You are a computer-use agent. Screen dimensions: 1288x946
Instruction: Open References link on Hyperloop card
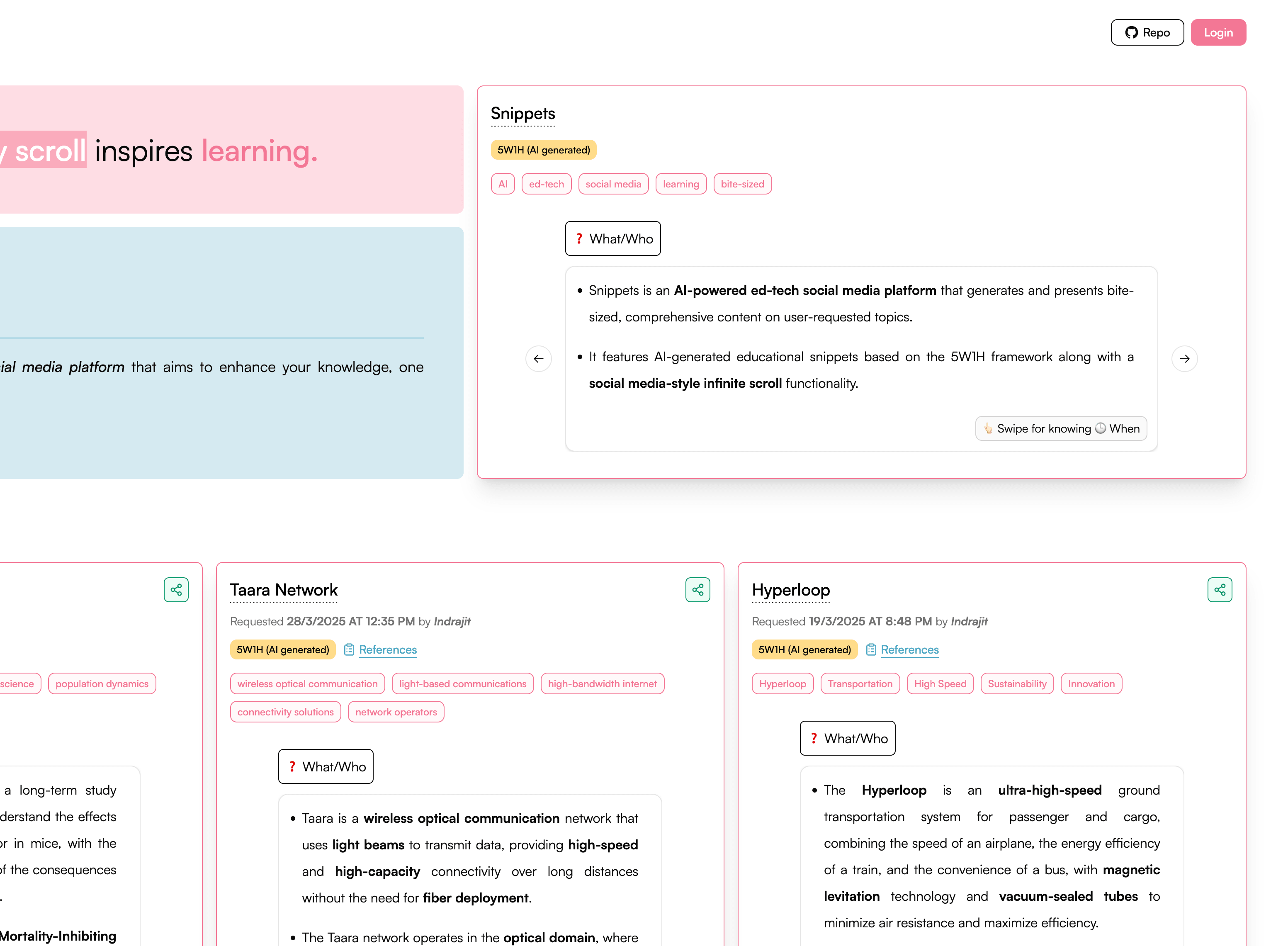909,649
